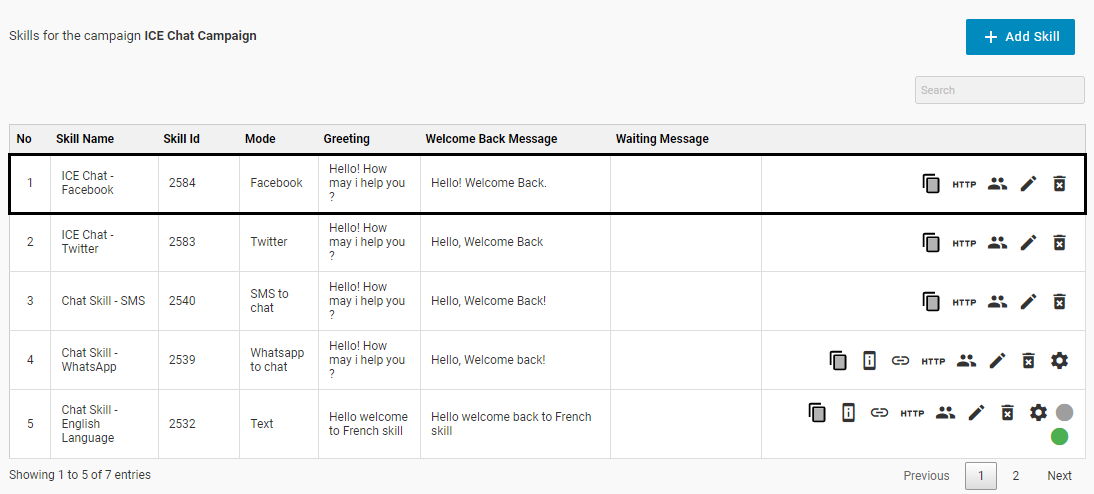Open mobile info icon for English Language skill
The image size is (1094, 494).
coord(848,413)
